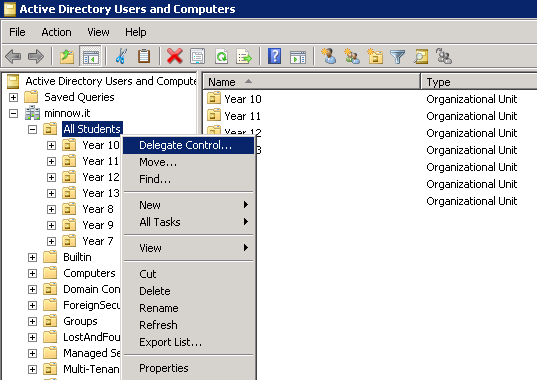This screenshot has width=537, height=380.
Task: Select Builtin in the tree
Action: (77, 257)
